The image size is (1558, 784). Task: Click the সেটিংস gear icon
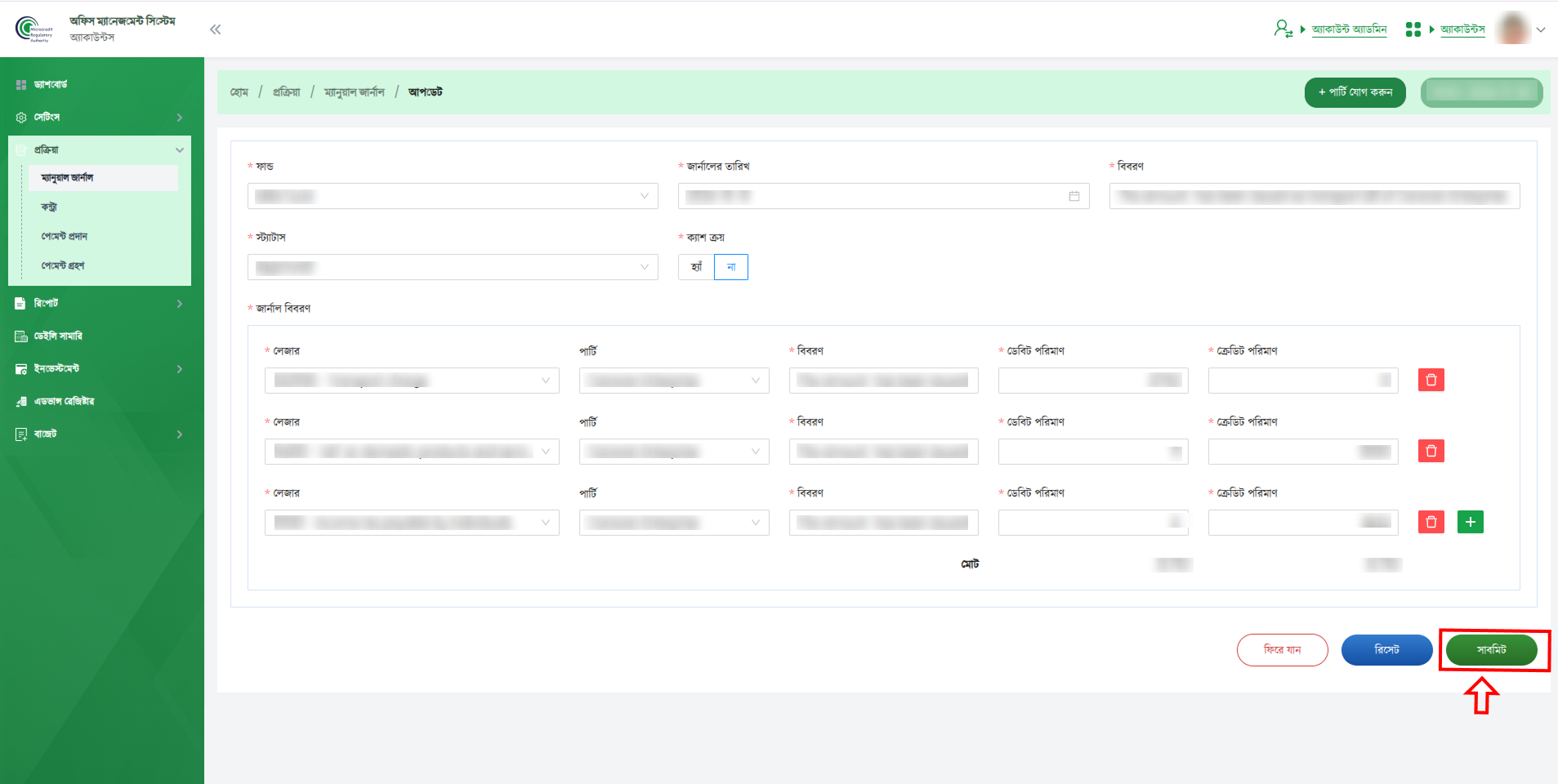coord(21,118)
